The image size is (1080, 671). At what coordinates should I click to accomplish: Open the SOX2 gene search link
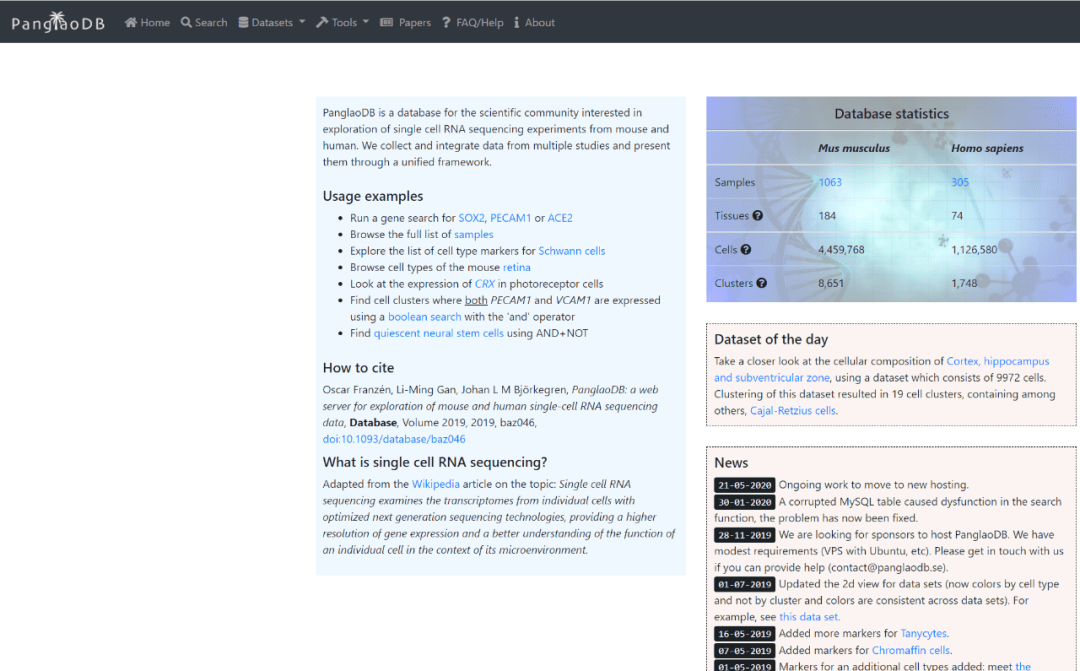471,218
